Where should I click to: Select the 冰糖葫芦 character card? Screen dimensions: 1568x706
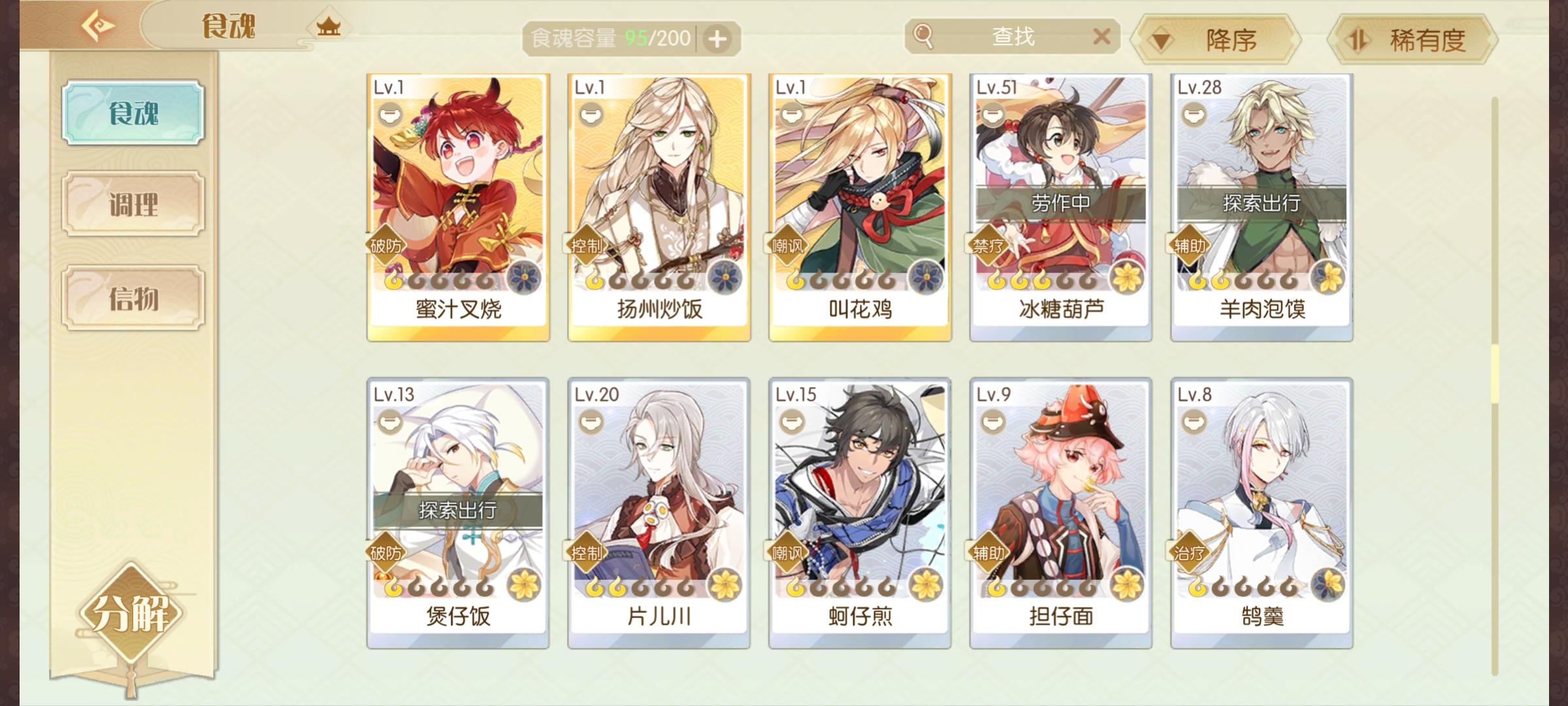coord(1060,207)
